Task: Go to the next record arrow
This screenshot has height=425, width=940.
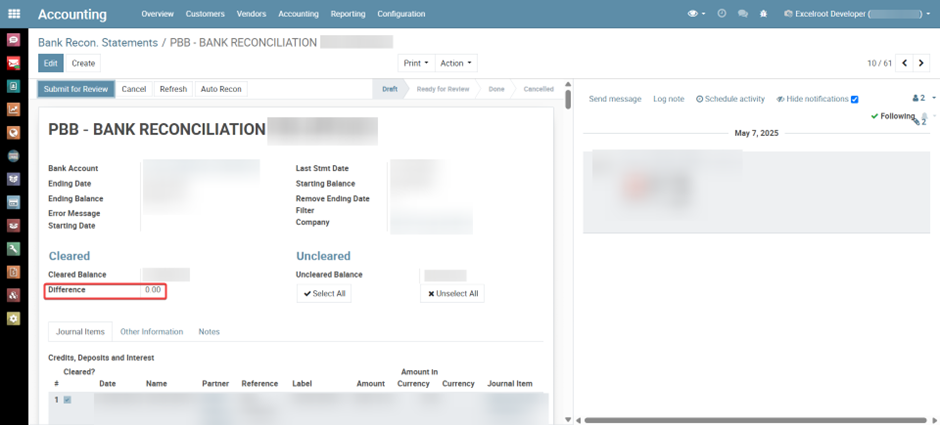Action: point(921,63)
